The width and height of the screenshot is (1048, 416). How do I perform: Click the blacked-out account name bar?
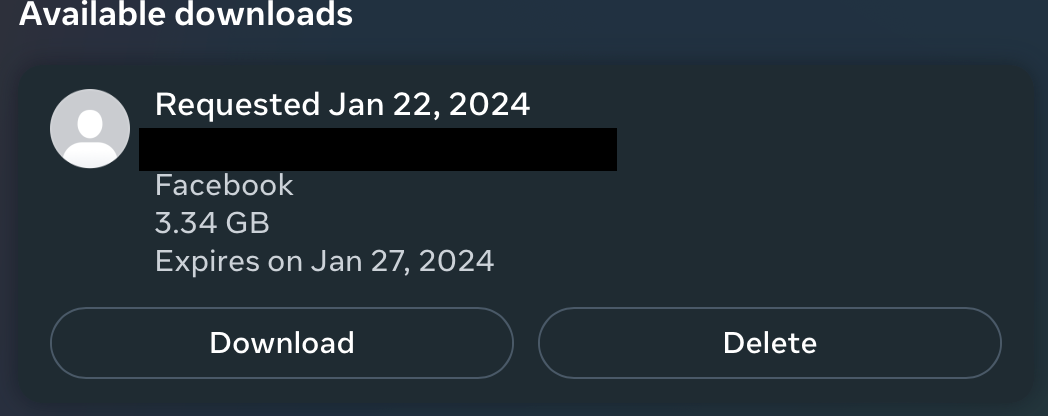point(378,149)
